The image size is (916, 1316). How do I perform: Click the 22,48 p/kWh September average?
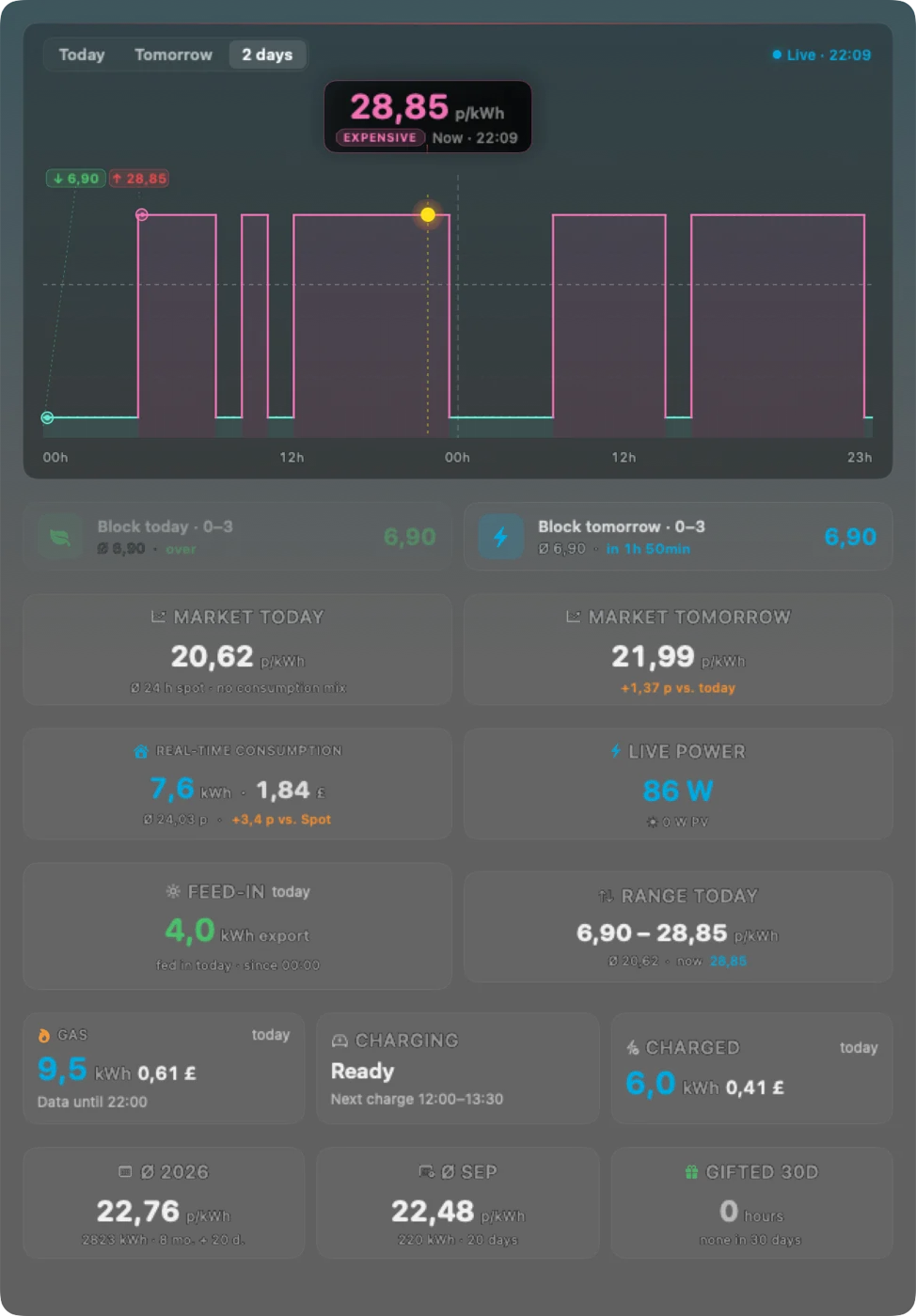(x=458, y=1212)
